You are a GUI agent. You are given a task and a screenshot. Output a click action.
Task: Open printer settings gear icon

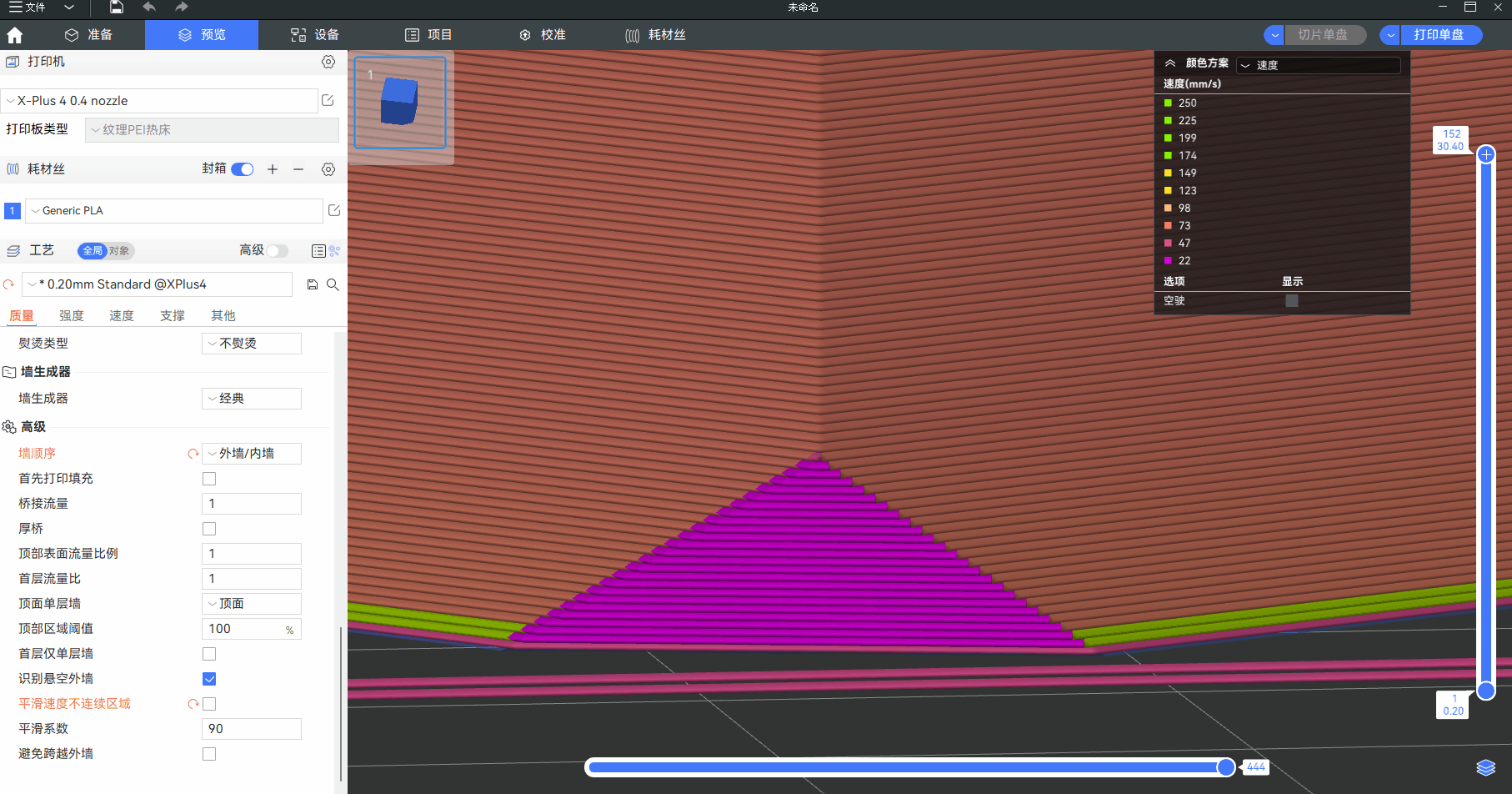click(328, 62)
